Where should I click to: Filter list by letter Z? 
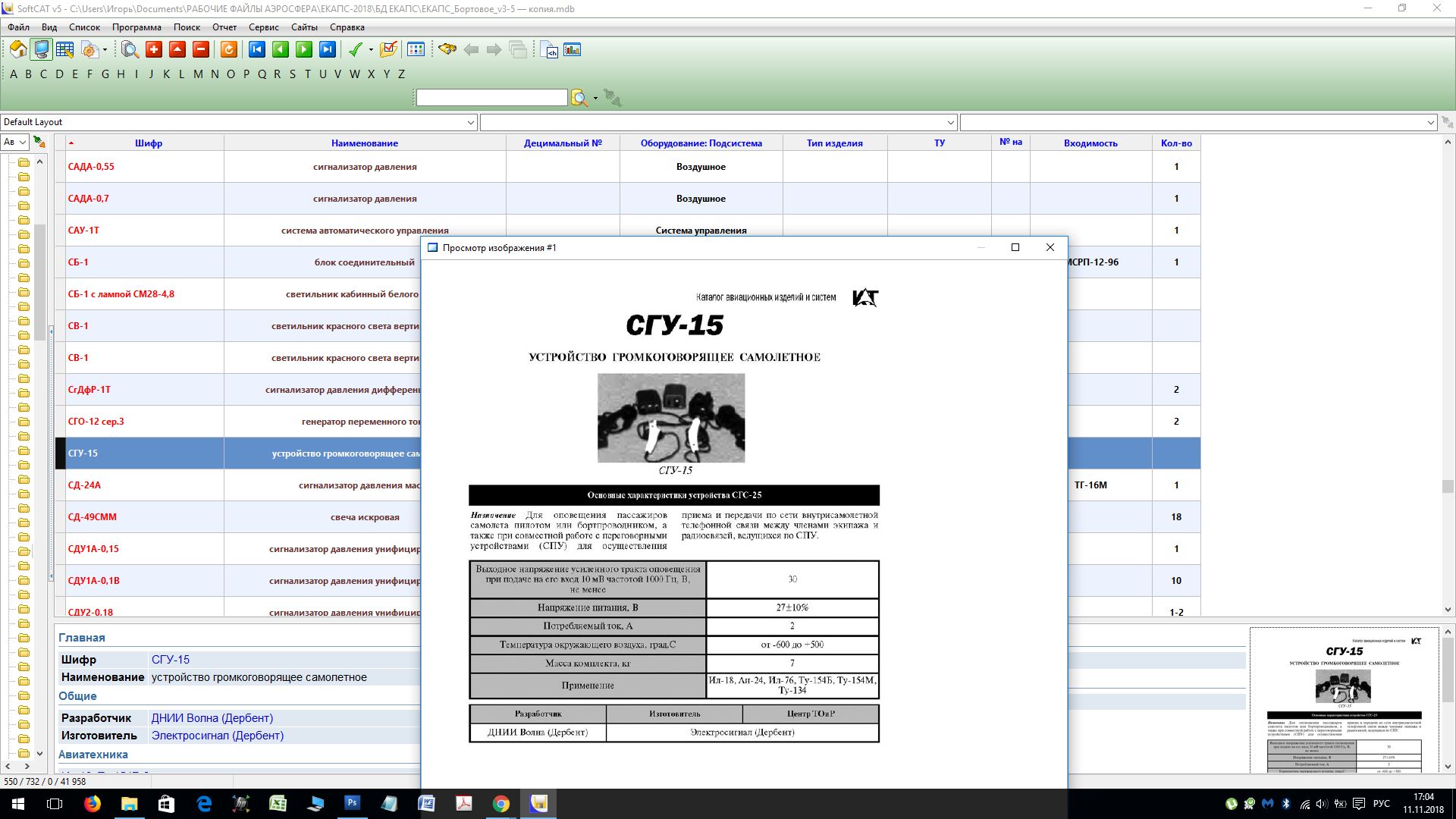pos(402,74)
